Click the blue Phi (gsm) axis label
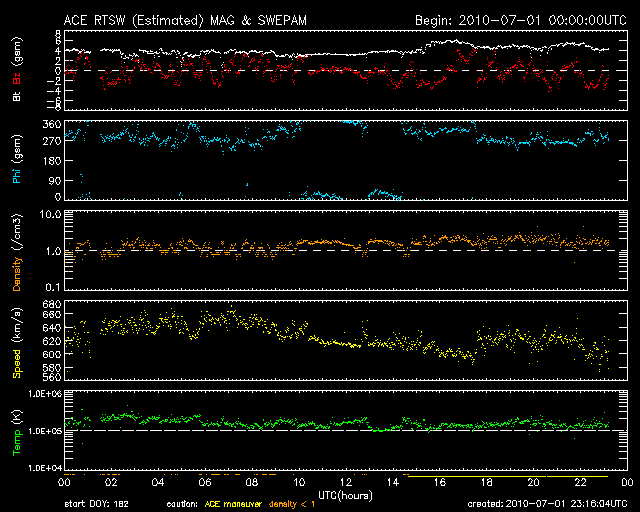The image size is (640, 512). pyautogui.click(x=17, y=160)
